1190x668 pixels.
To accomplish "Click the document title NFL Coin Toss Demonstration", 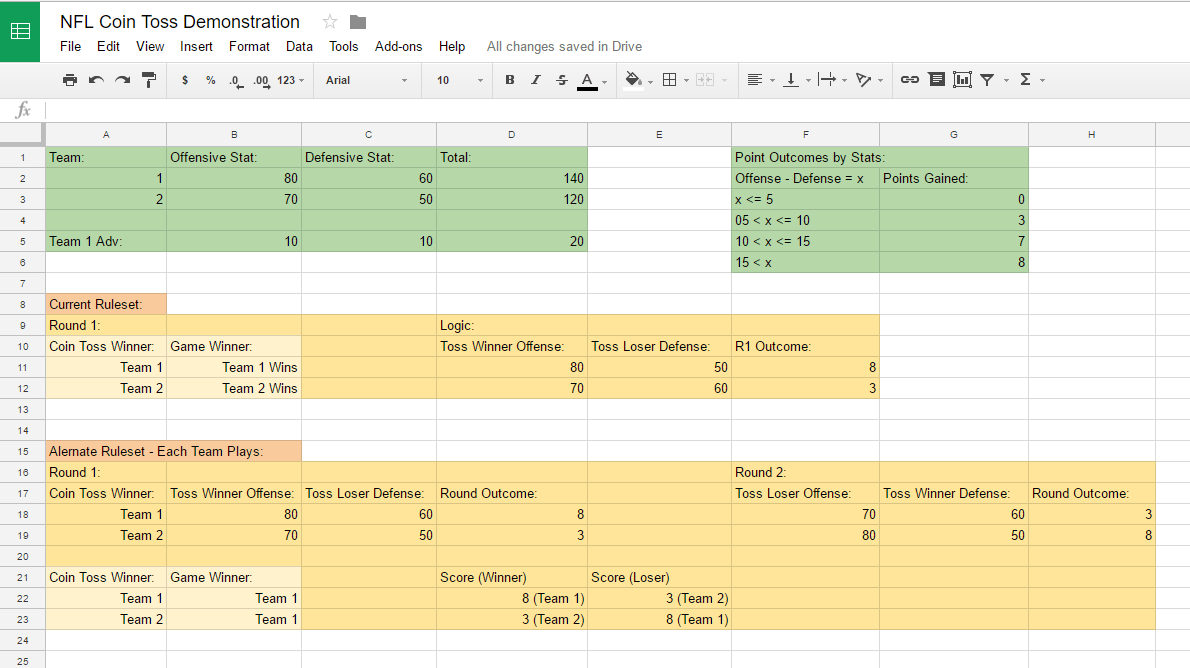I will pyautogui.click(x=180, y=22).
